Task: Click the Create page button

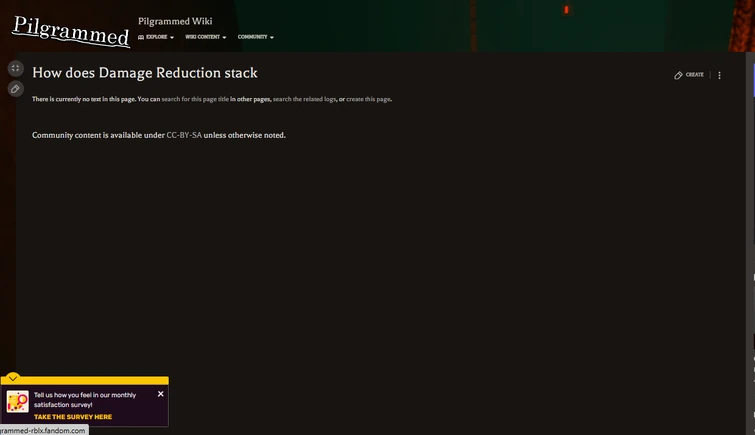Action: click(x=689, y=75)
